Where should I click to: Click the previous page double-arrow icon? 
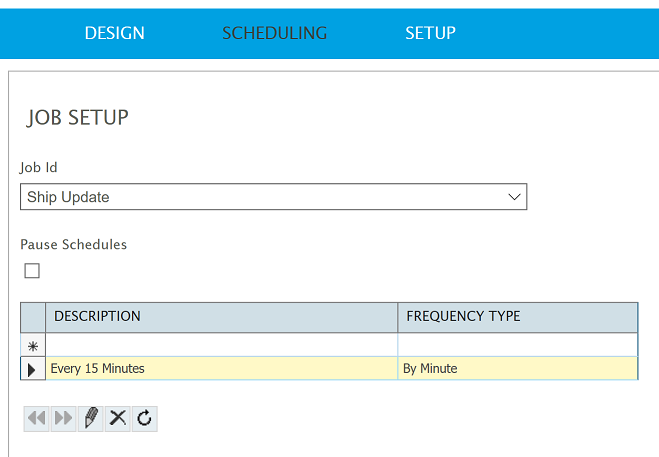tap(37, 418)
